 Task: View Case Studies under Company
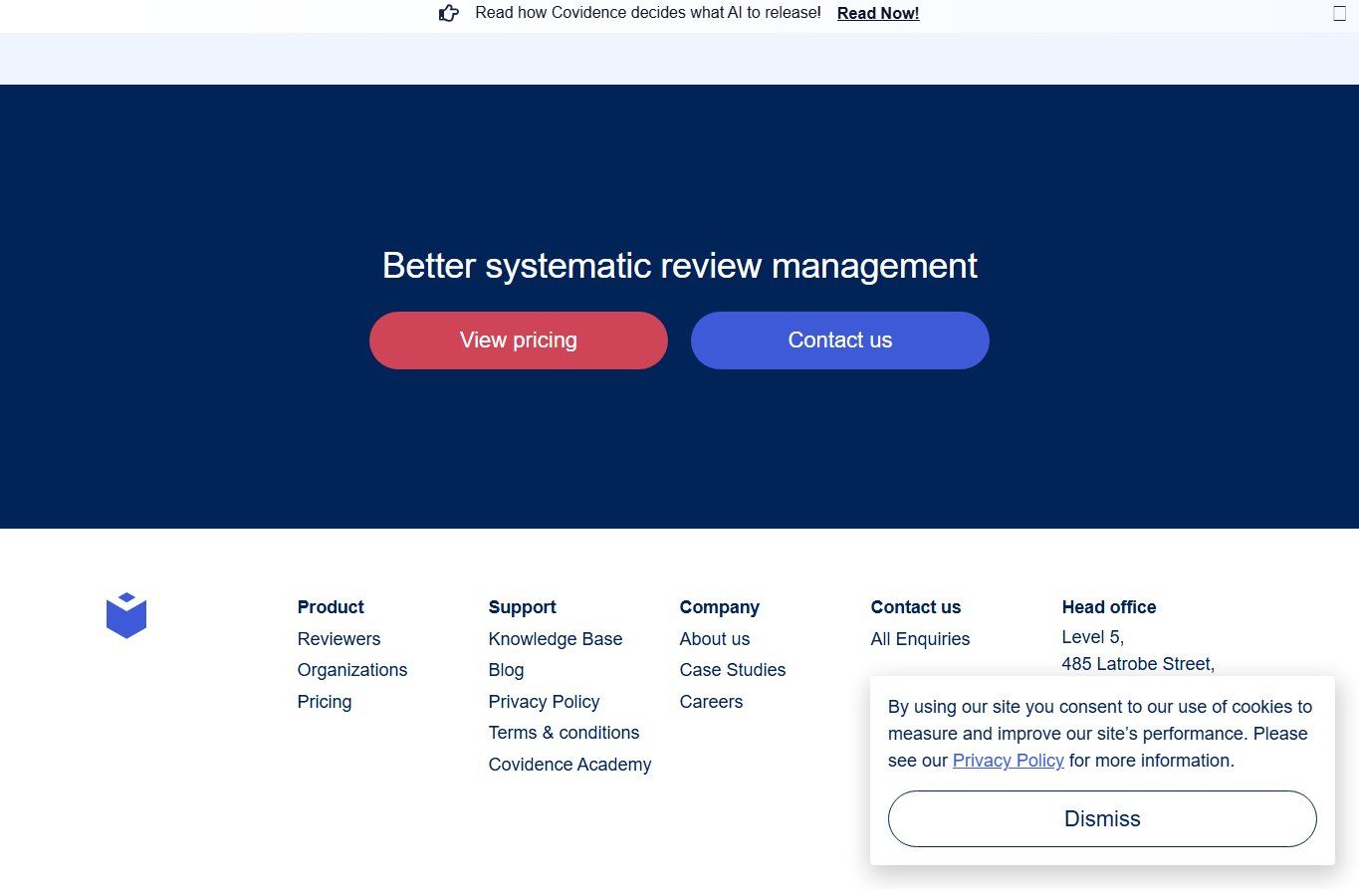point(733,670)
